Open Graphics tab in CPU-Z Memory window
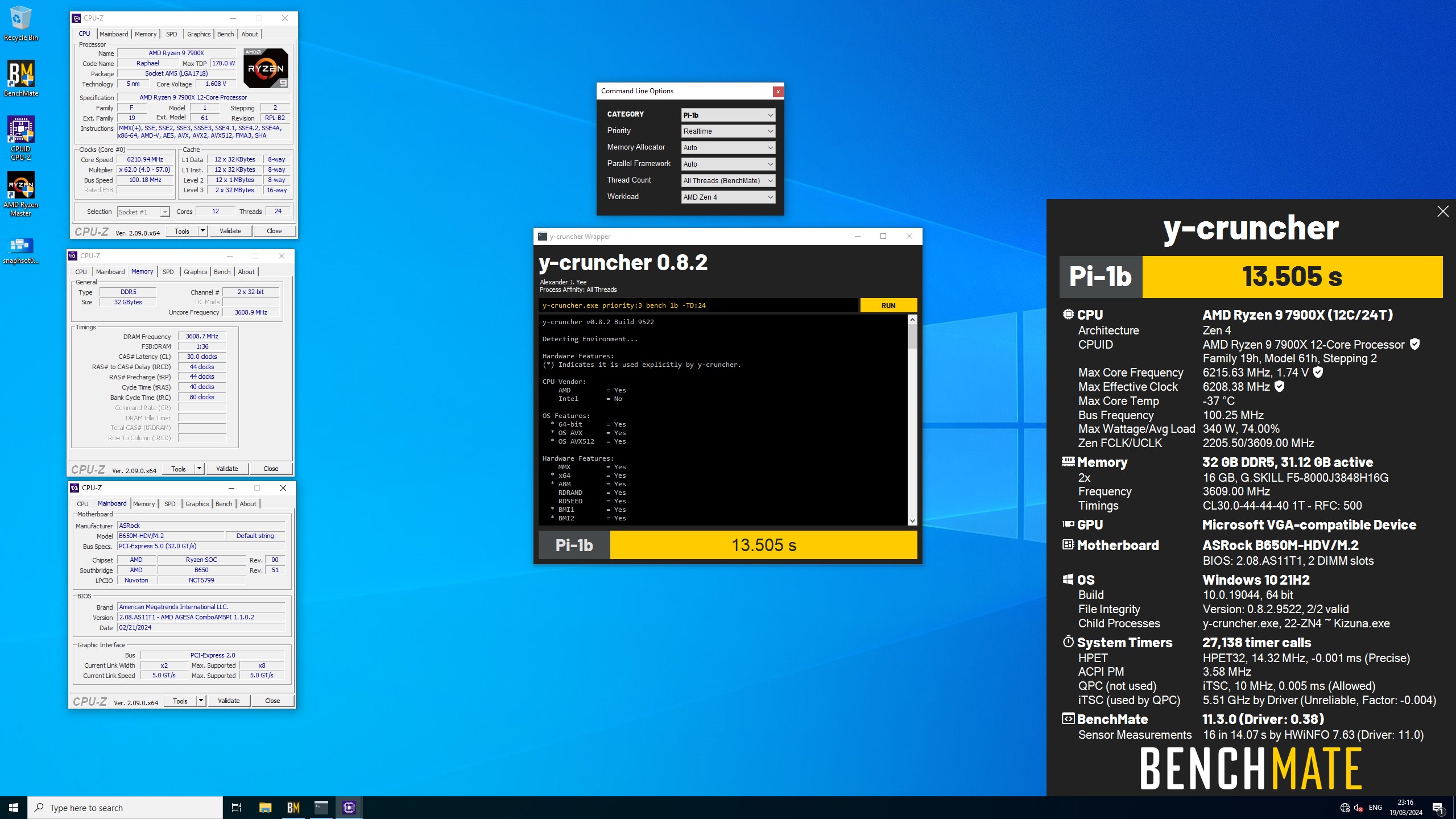Screen dimensions: 1456x819 pyautogui.click(x=195, y=272)
